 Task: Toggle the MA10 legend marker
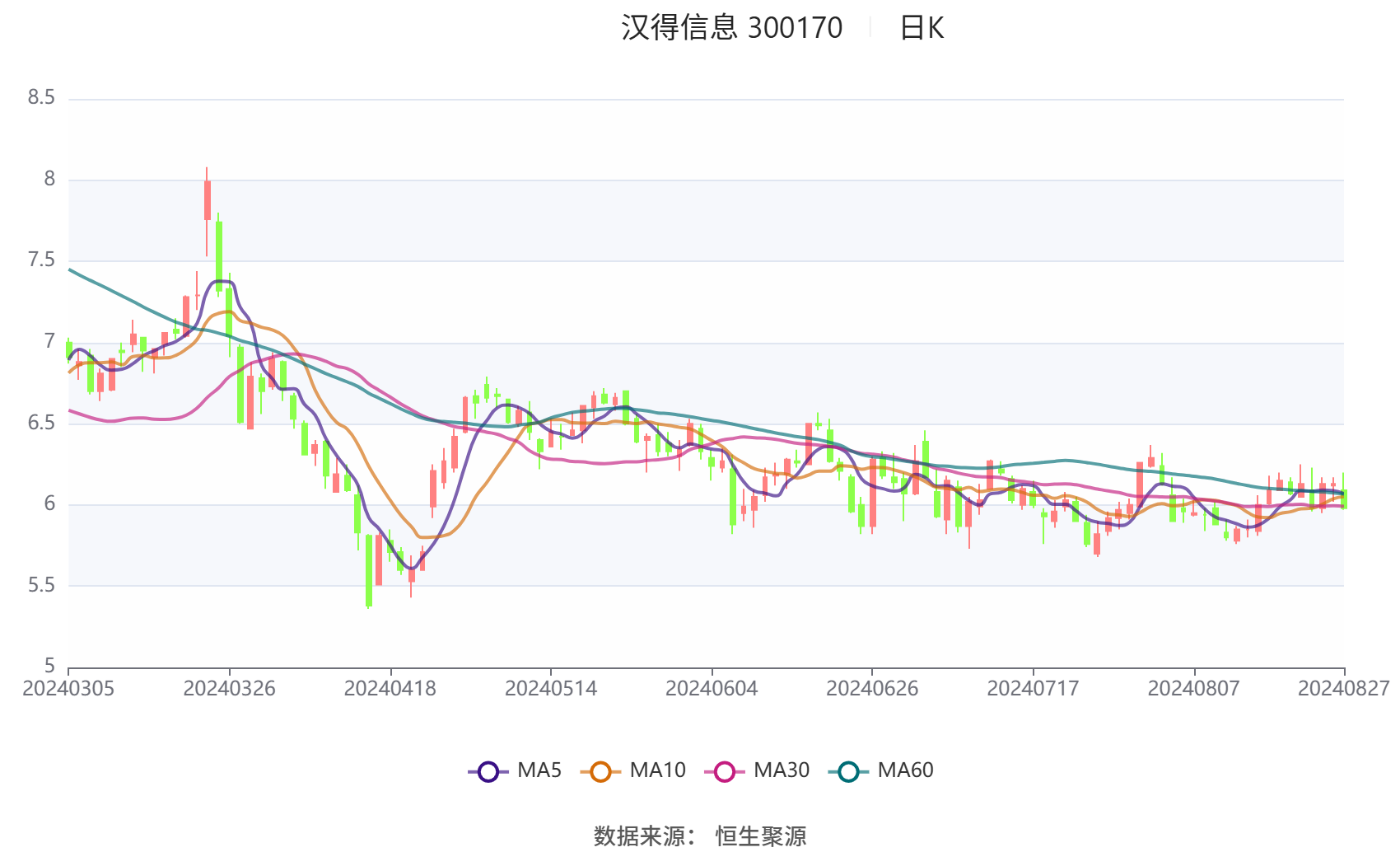[x=600, y=772]
